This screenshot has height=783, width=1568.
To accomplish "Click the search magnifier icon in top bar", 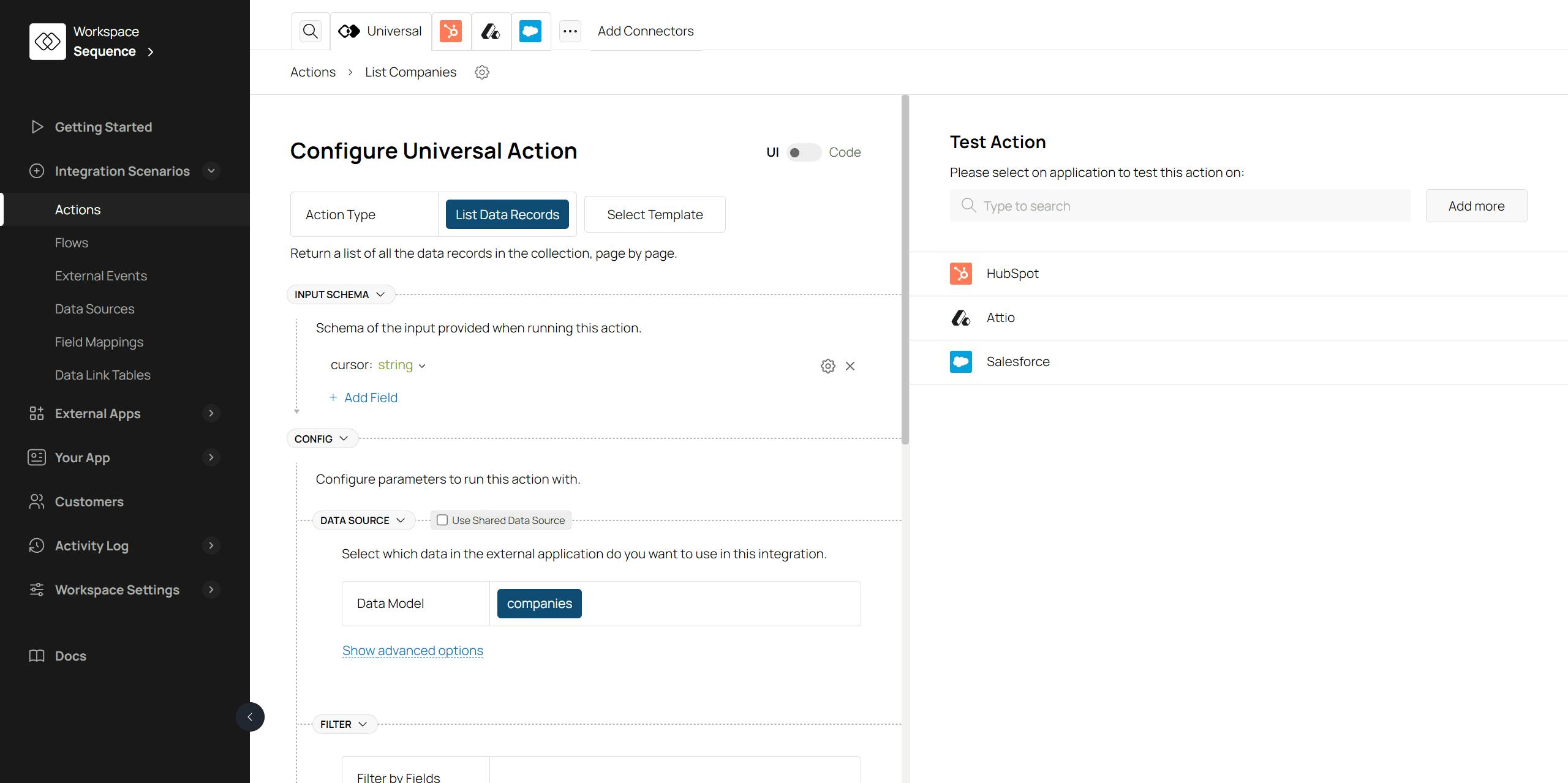I will pyautogui.click(x=311, y=31).
